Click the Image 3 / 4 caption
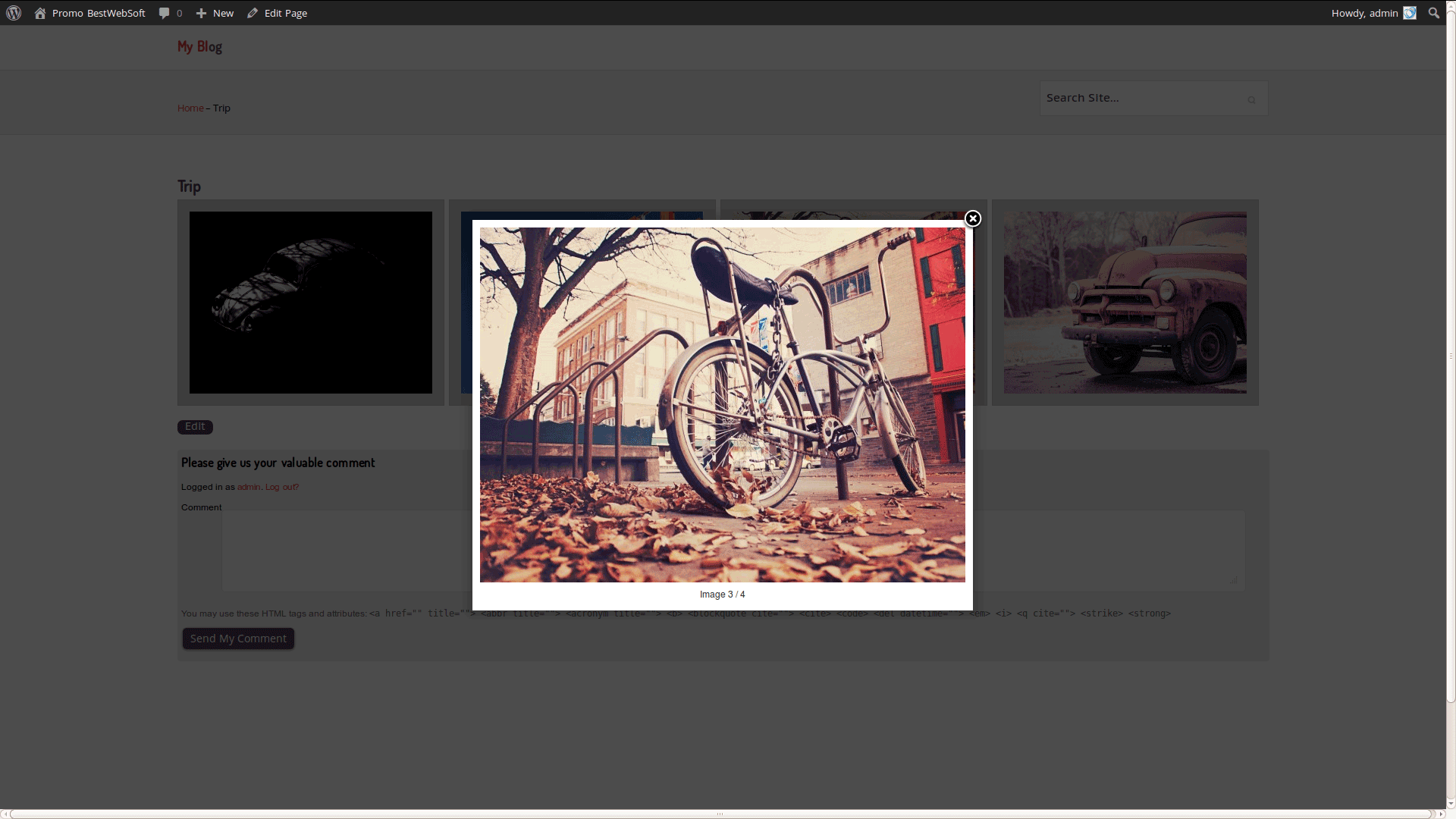 (x=723, y=595)
